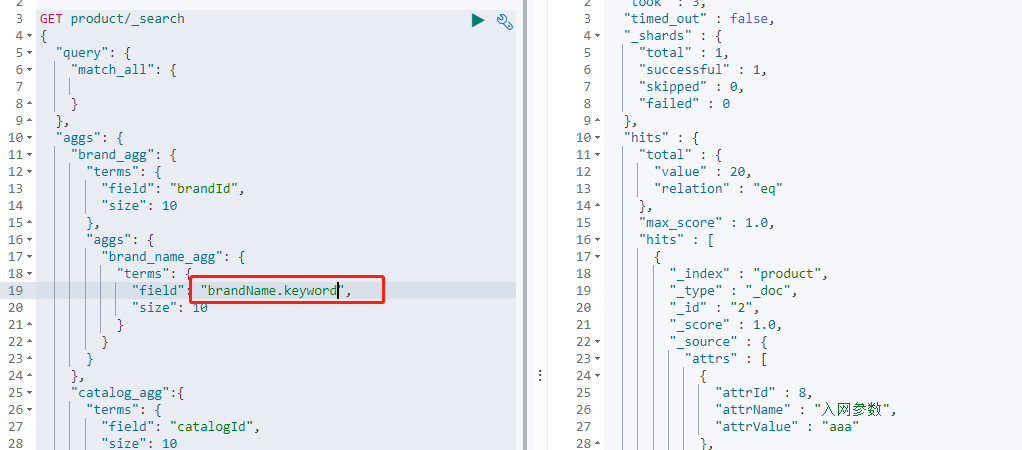
Task: Fold the "query" block in request editor
Action: [x=29, y=53]
